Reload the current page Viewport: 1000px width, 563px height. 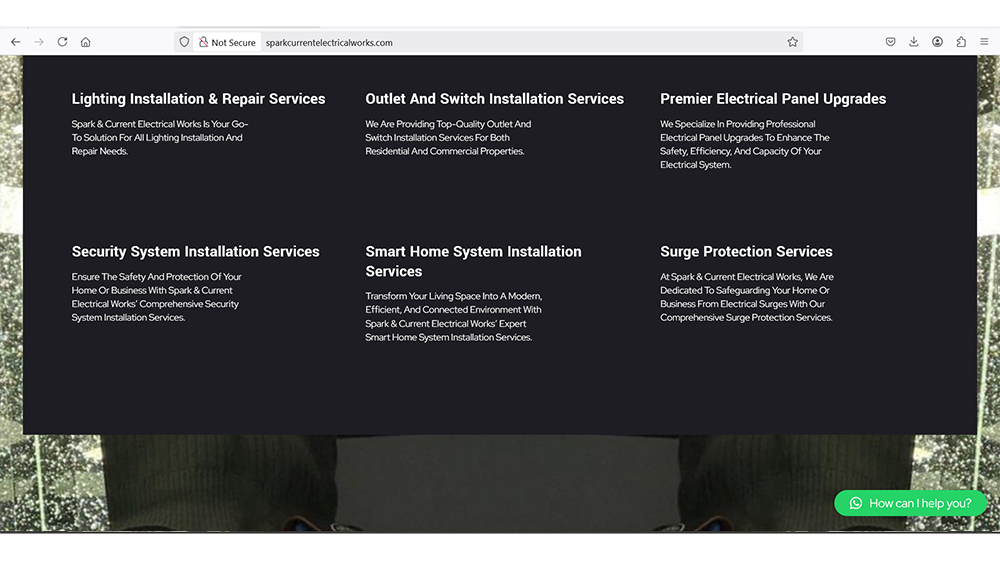62,42
